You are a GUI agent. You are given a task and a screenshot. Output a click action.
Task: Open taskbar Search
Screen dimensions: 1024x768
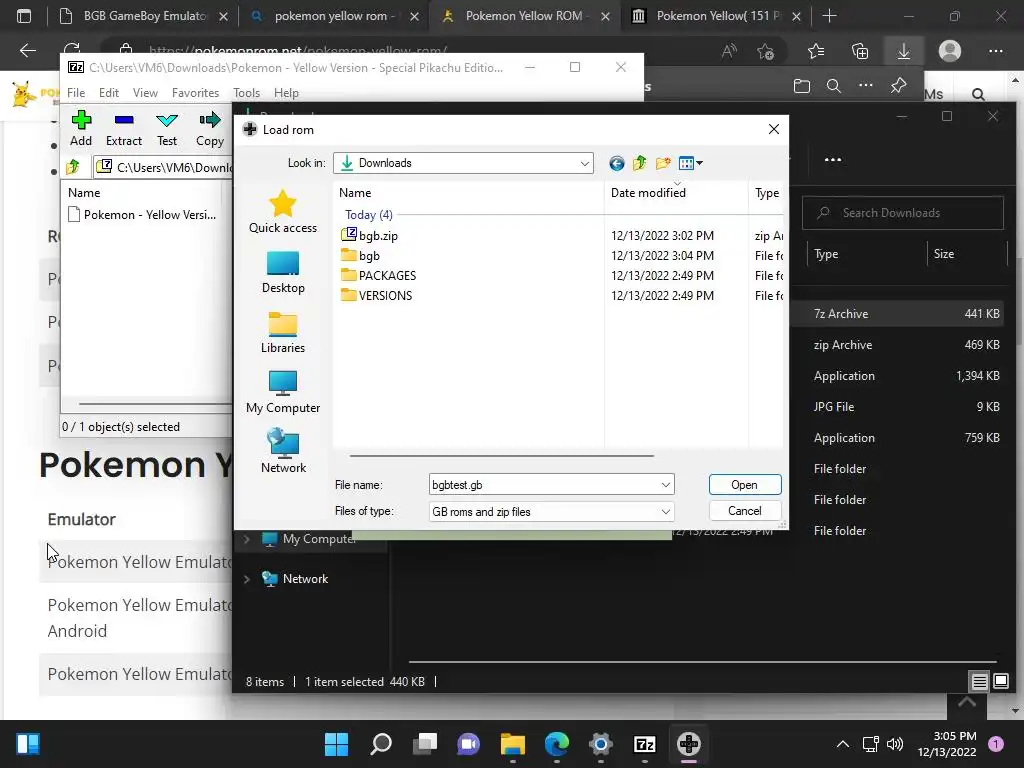coord(381,744)
